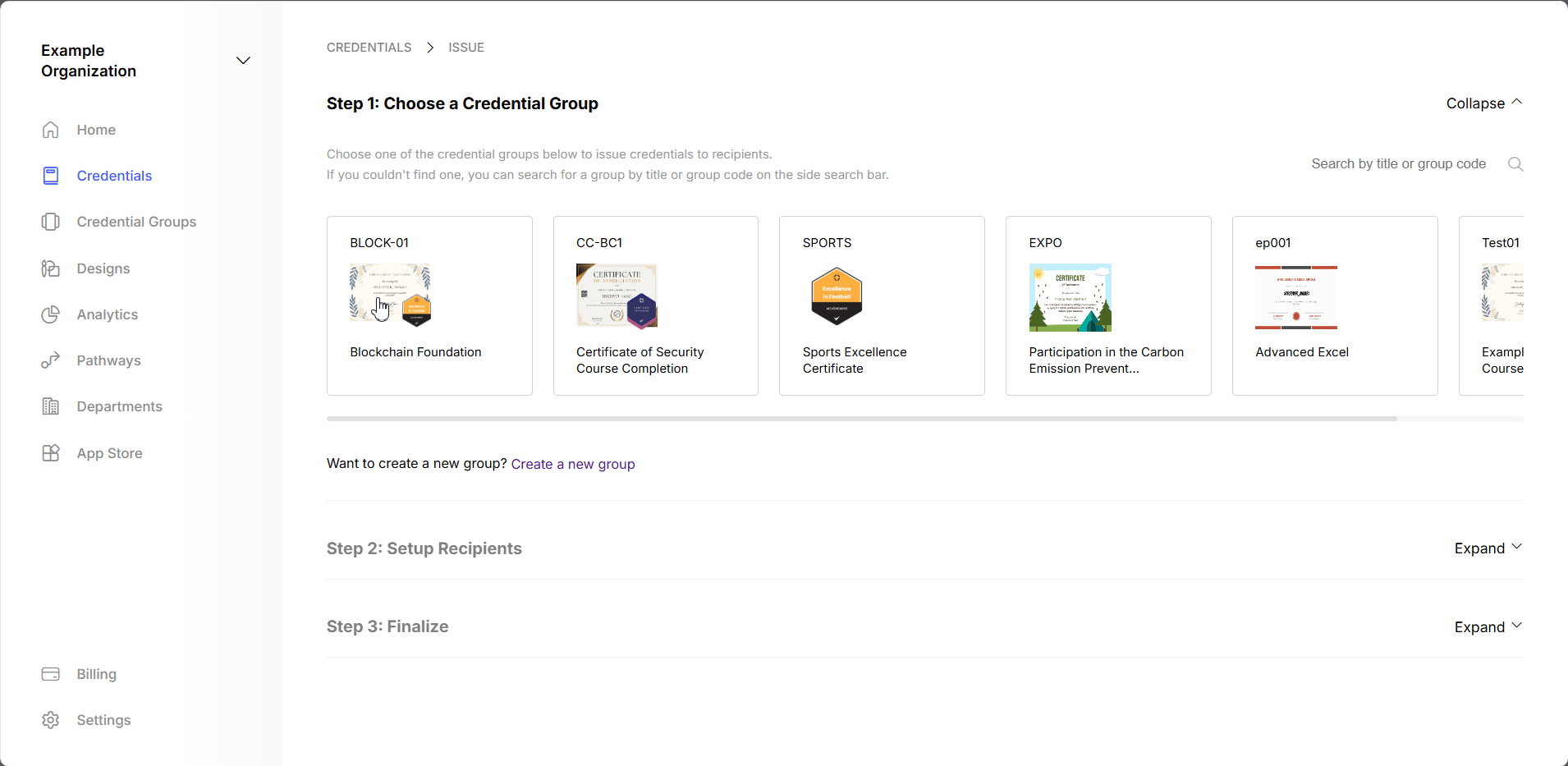This screenshot has height=766, width=1568.
Task: Expand Step 3: Finalize
Action: coord(1488,626)
